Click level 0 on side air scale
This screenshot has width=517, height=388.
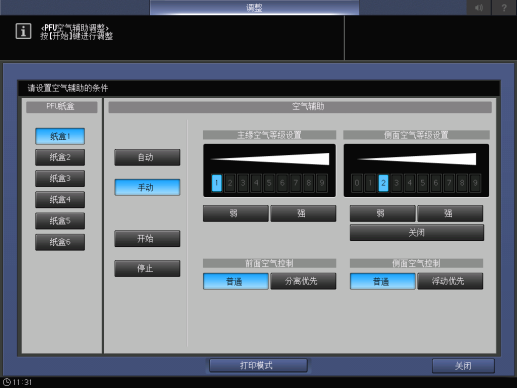357,183
